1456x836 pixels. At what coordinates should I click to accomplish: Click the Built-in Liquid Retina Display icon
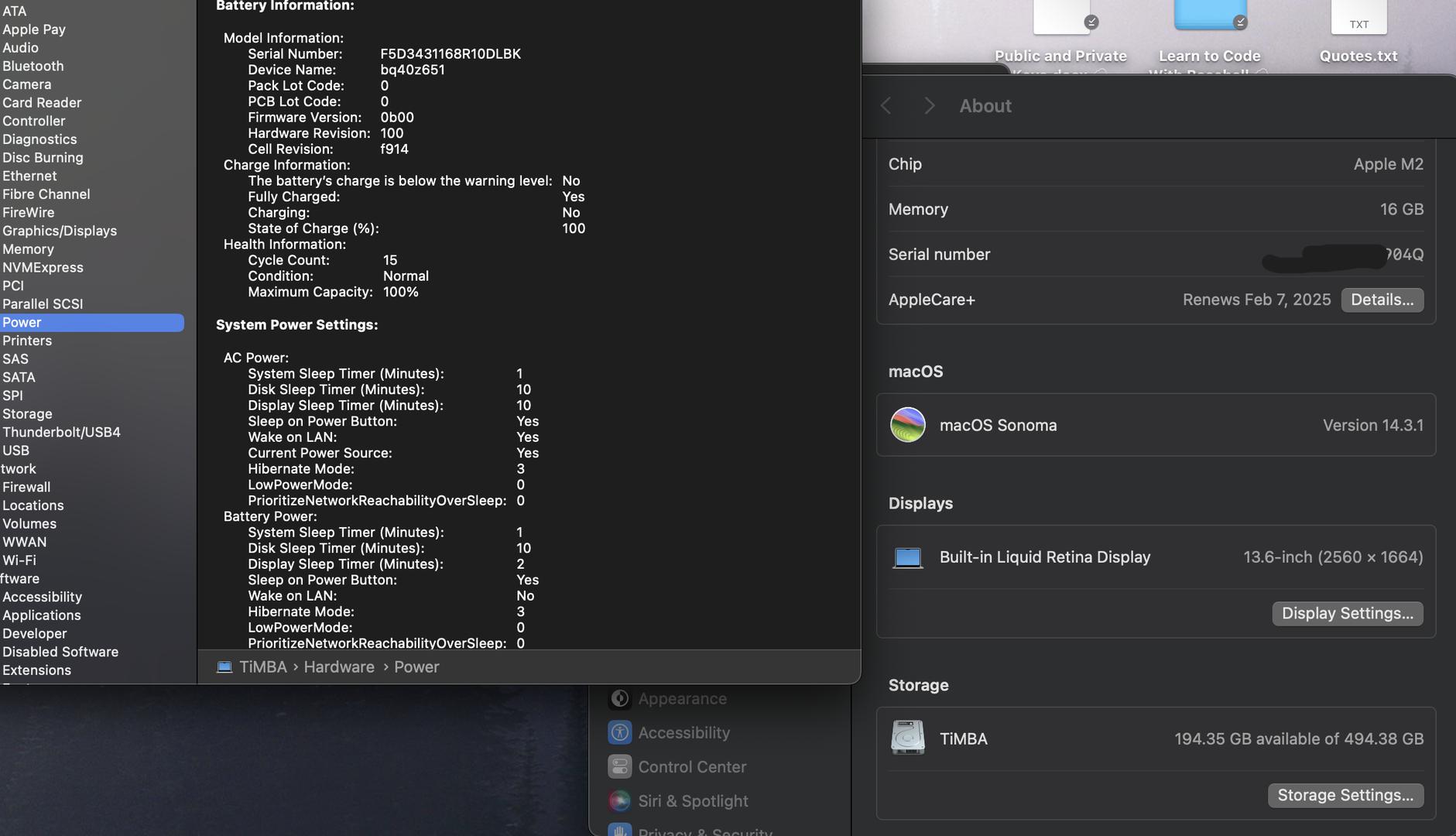point(907,557)
